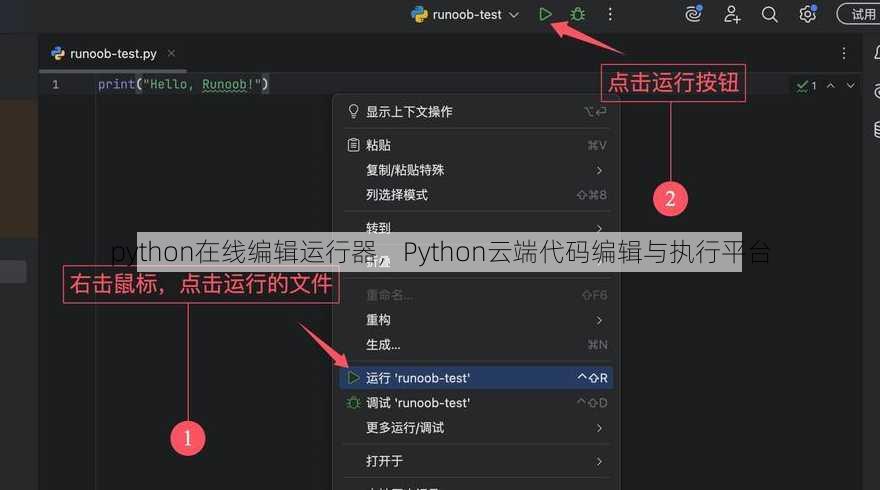Screen dimensions: 880x490
Task: Open the add collaborator (Code With Me) icon
Action: 732,15
